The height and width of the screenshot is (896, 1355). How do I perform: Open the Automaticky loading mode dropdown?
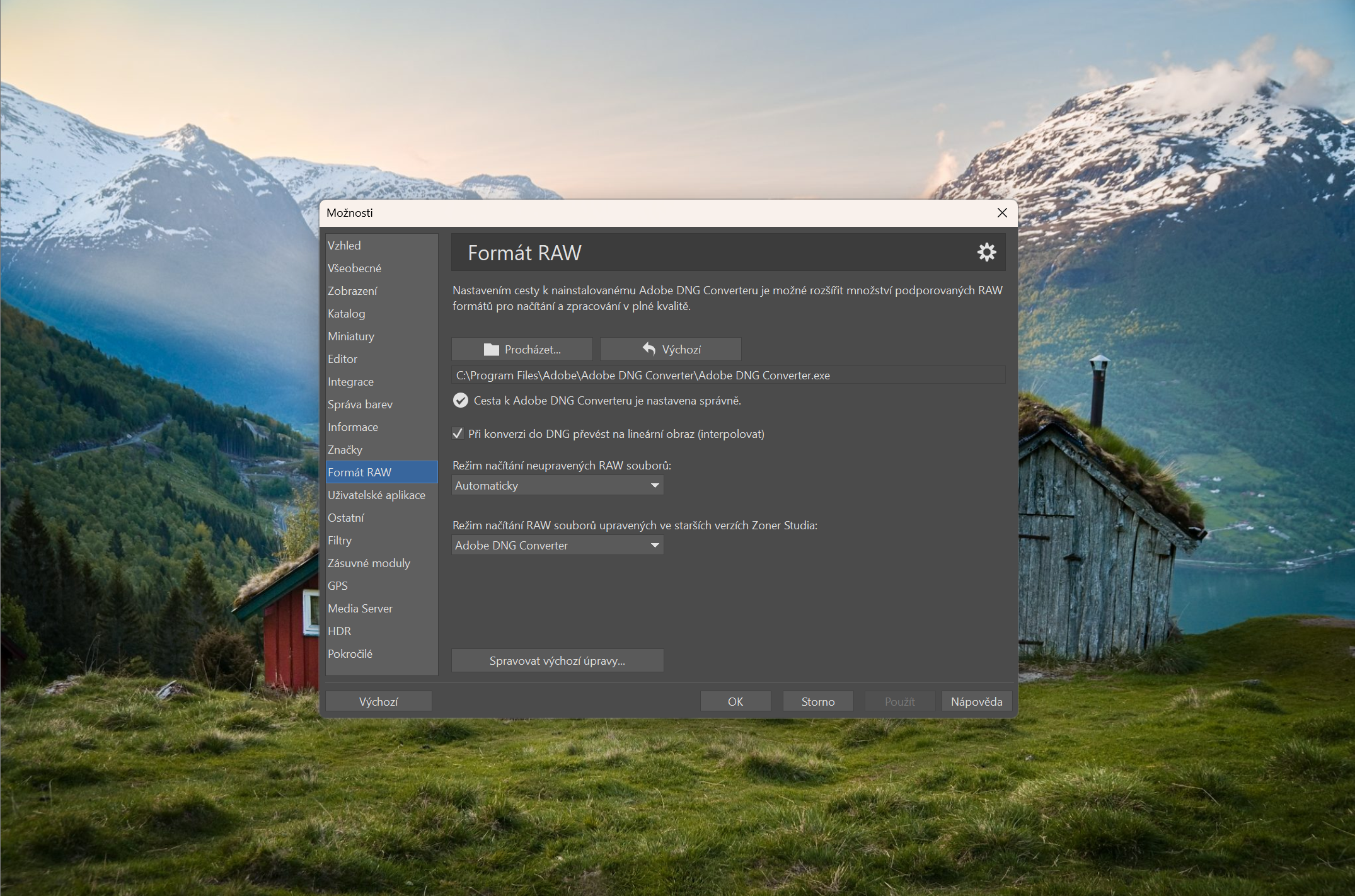pos(558,485)
